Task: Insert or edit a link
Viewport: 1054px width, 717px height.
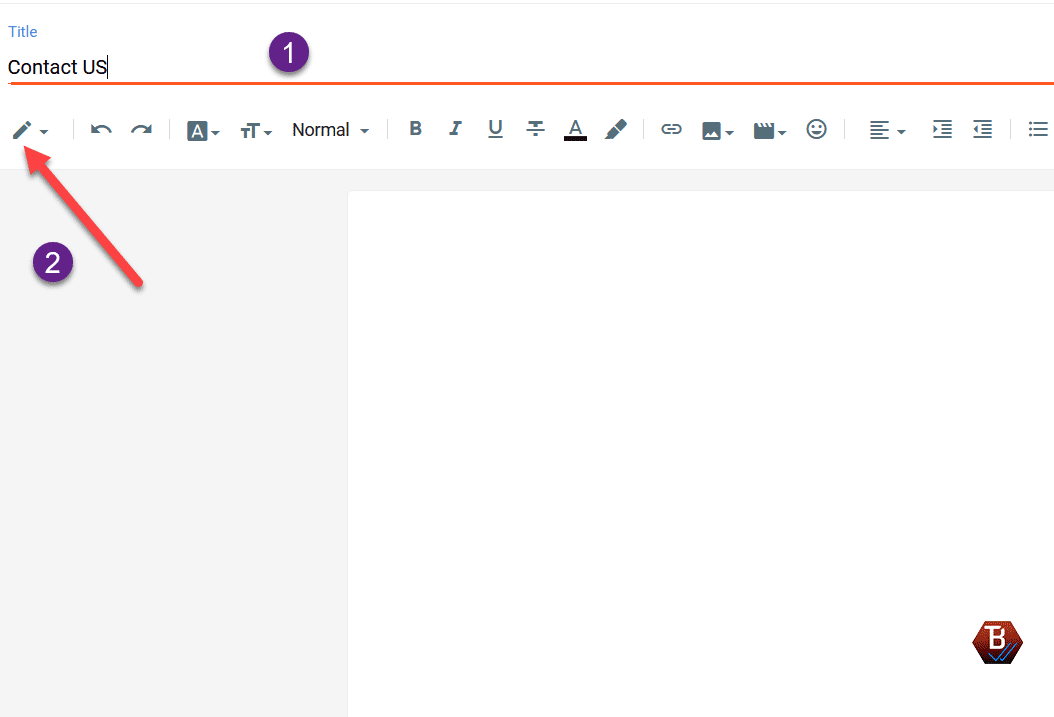Action: pyautogui.click(x=672, y=129)
